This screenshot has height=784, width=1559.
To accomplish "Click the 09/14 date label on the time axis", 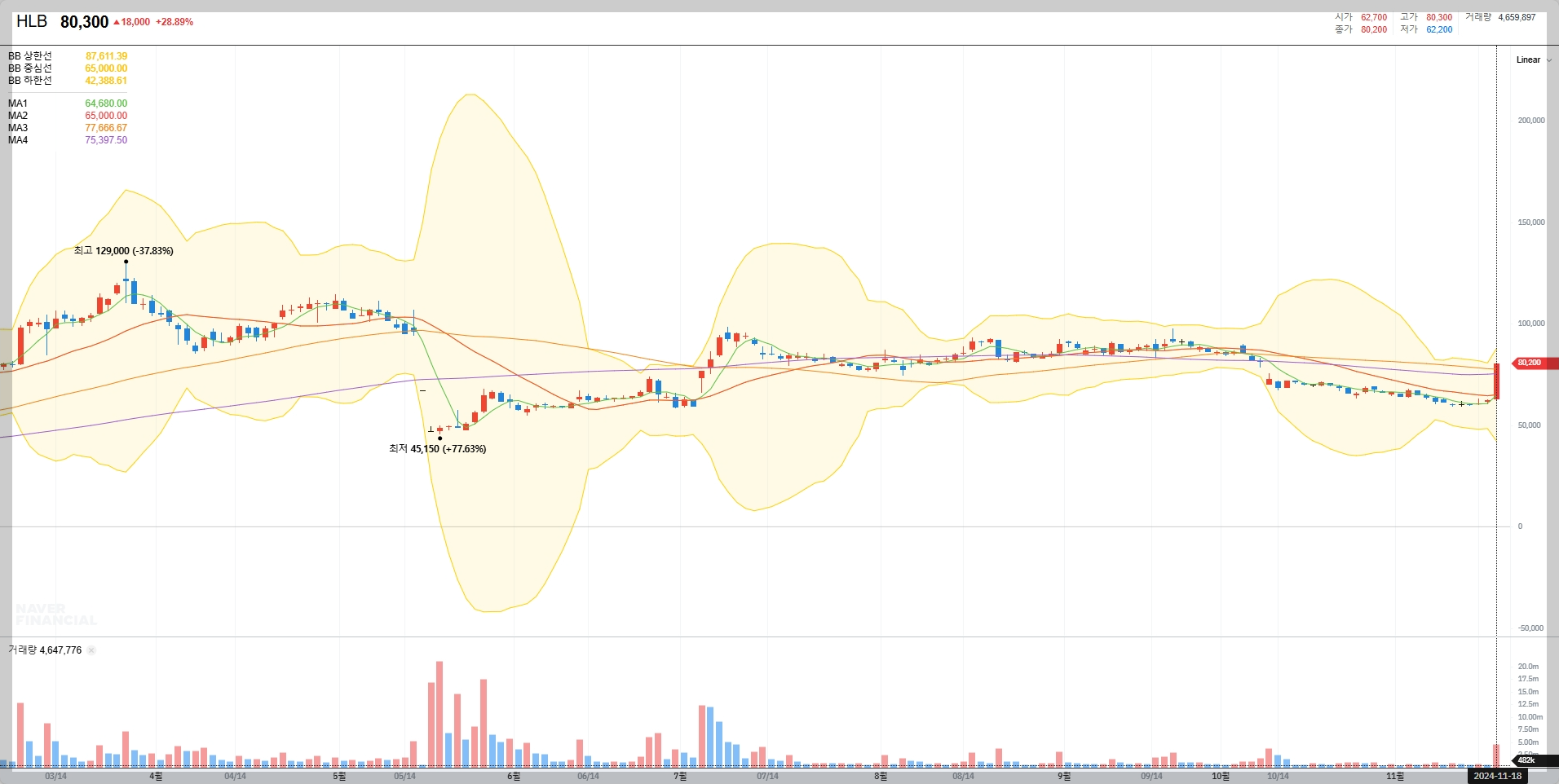I will tap(1152, 777).
